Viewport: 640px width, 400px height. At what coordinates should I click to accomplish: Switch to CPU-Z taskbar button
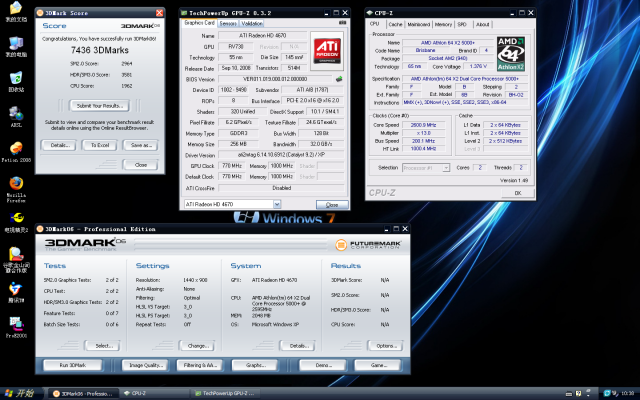tap(156, 393)
